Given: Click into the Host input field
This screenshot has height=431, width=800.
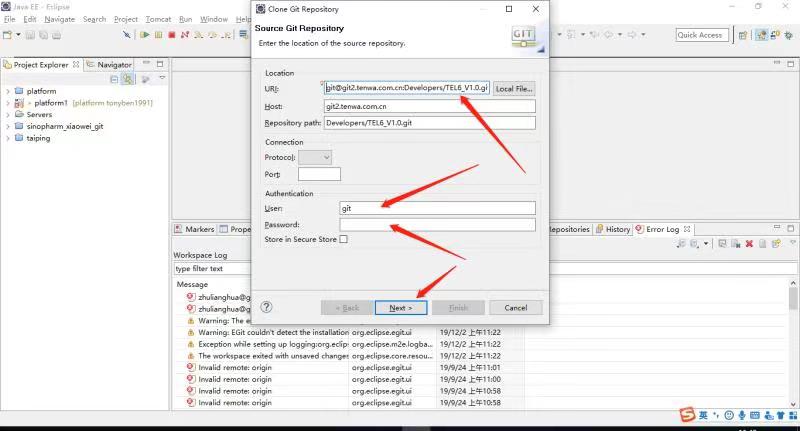Looking at the screenshot, I should pyautogui.click(x=430, y=106).
